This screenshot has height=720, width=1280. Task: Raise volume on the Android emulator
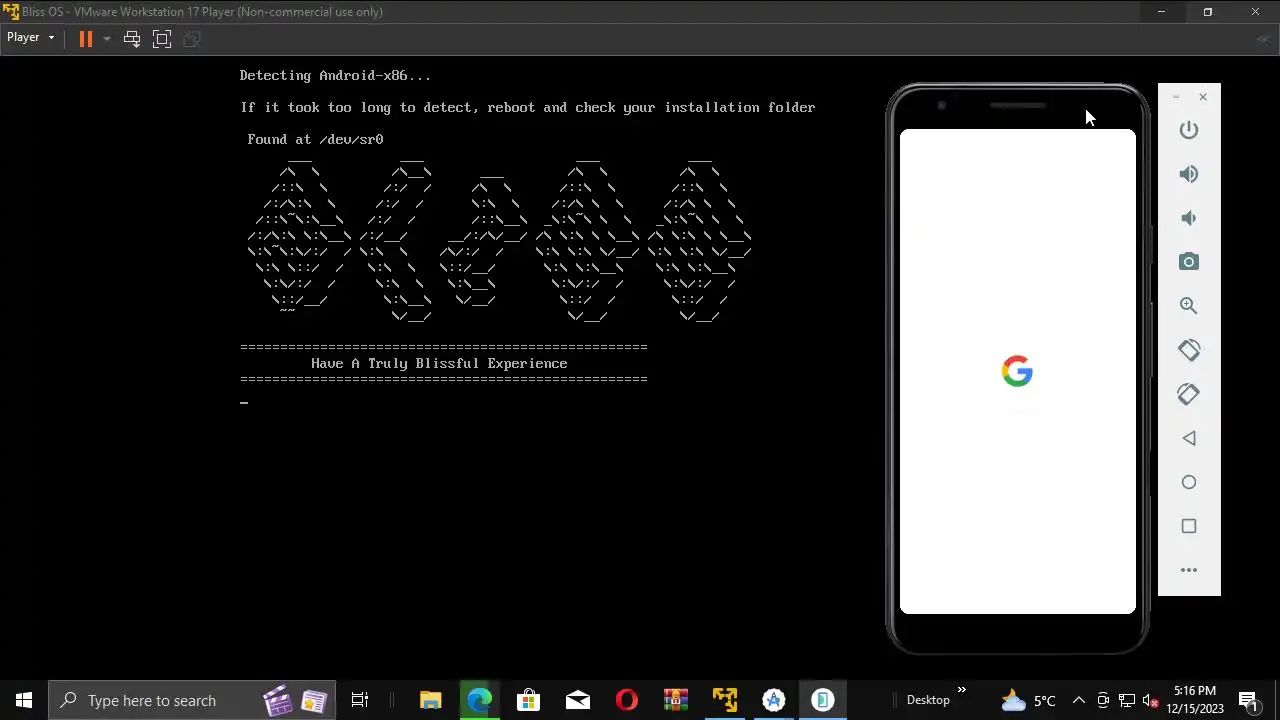point(1189,174)
